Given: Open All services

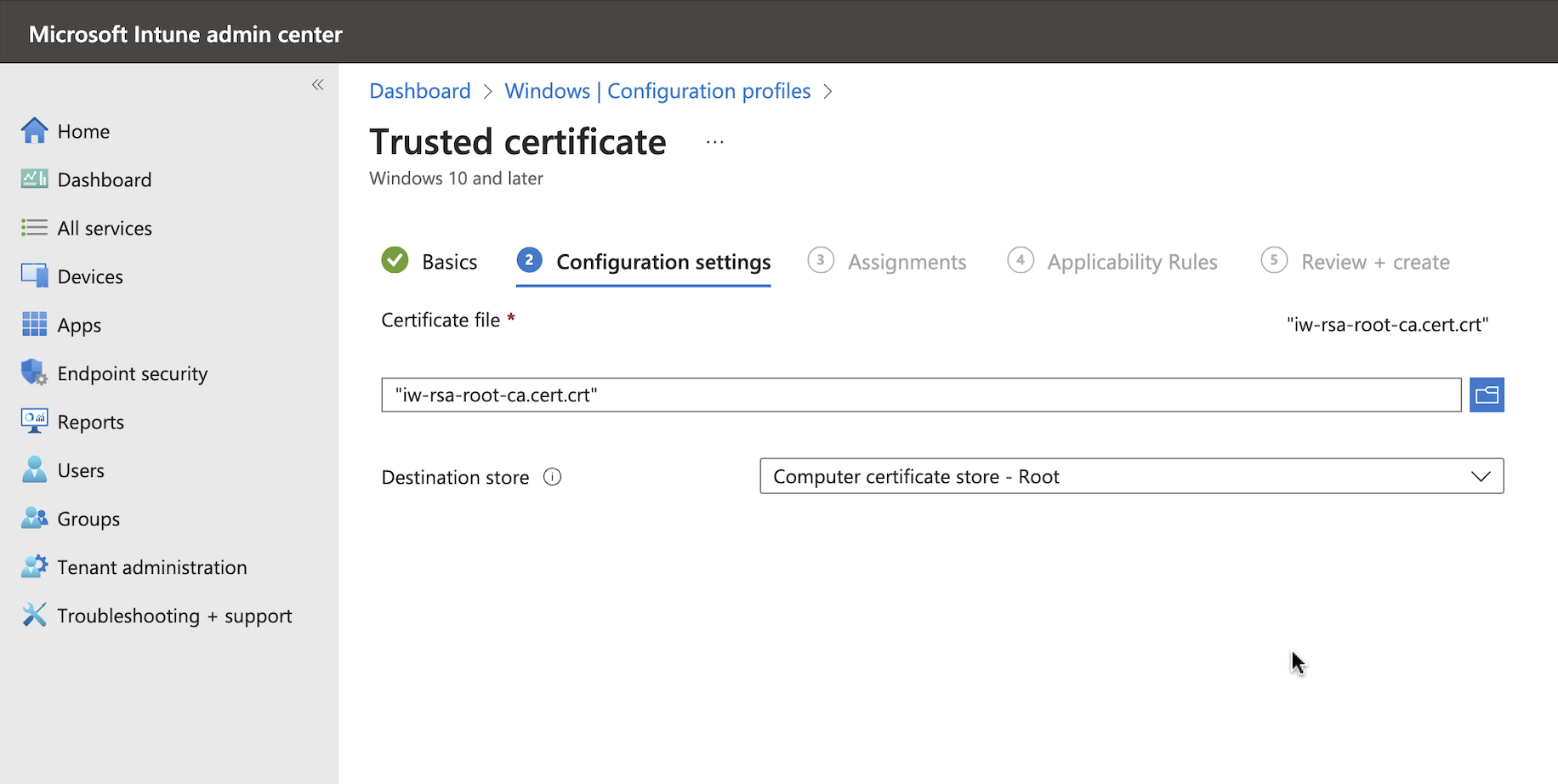Looking at the screenshot, I should tap(103, 227).
